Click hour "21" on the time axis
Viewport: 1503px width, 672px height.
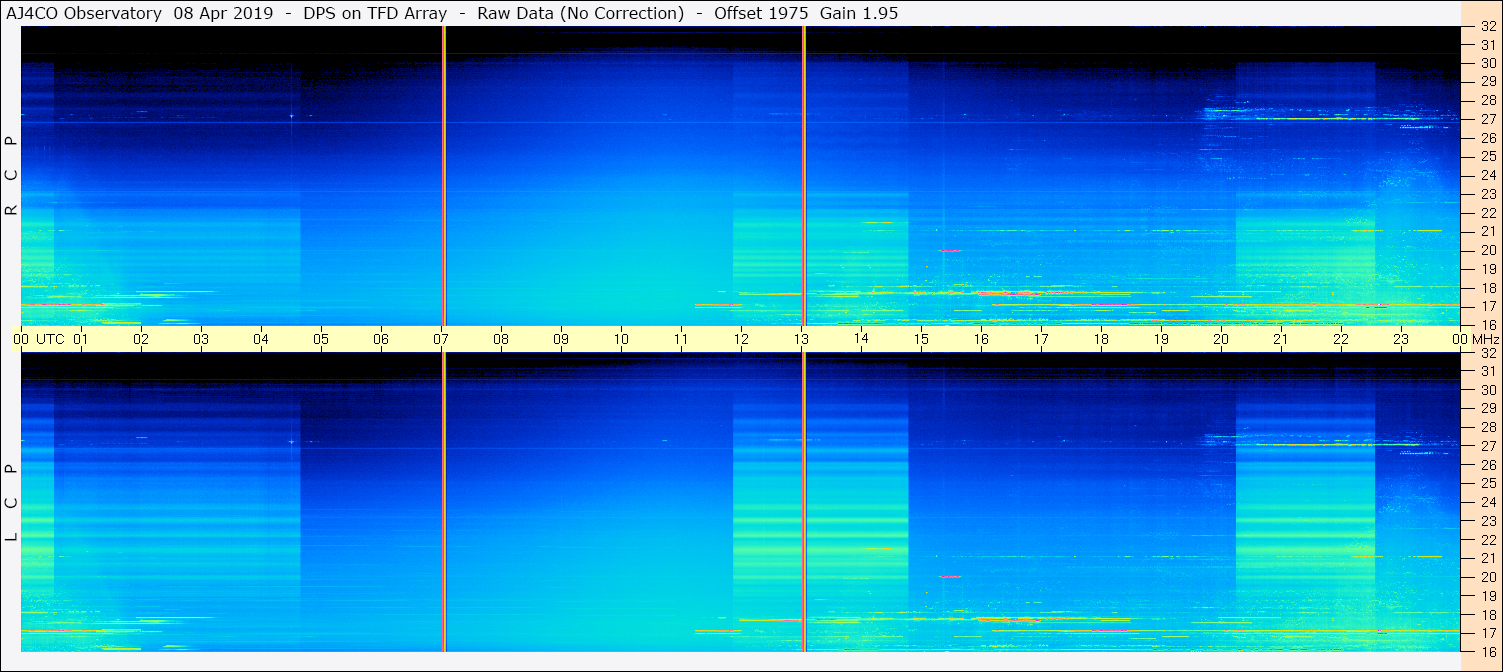pos(1281,339)
